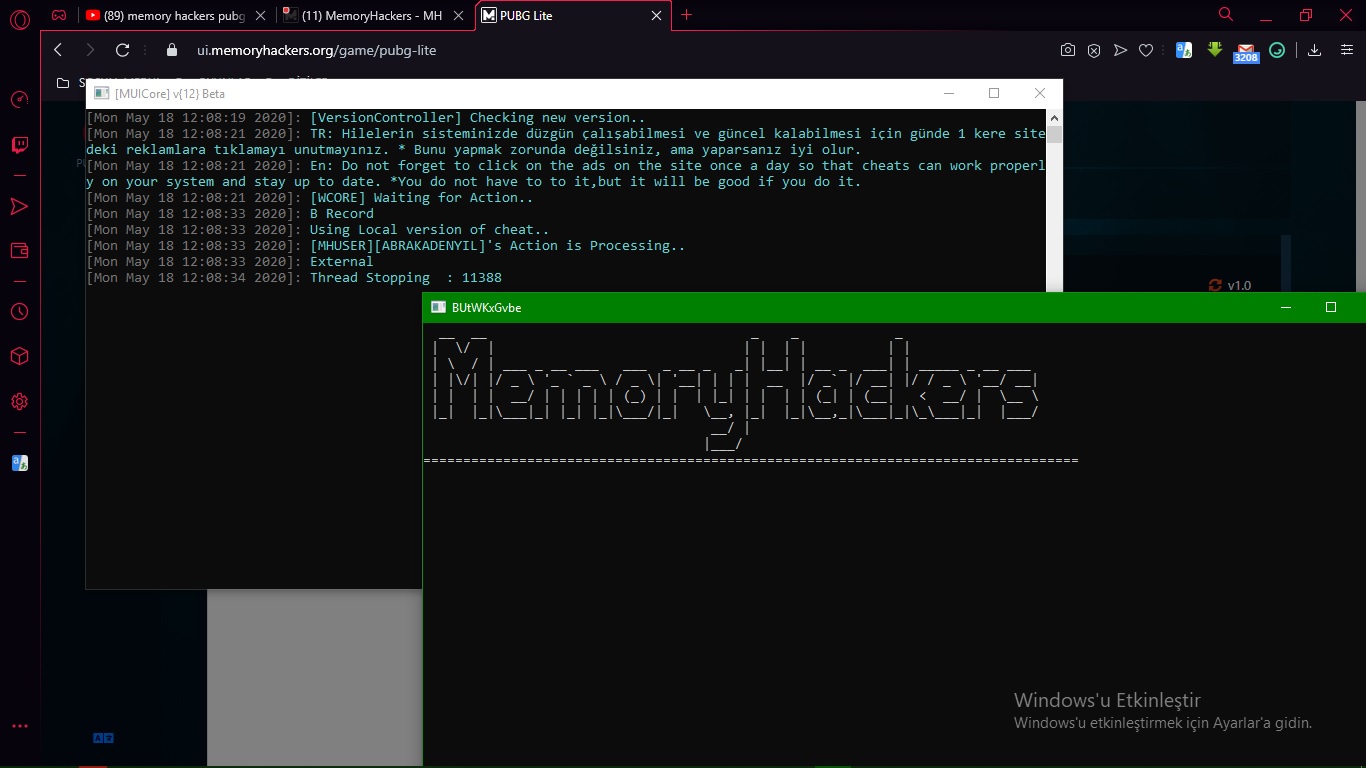Image resolution: width=1366 pixels, height=768 pixels.
Task: Click the "v1.0" version label
Action: (1240, 285)
